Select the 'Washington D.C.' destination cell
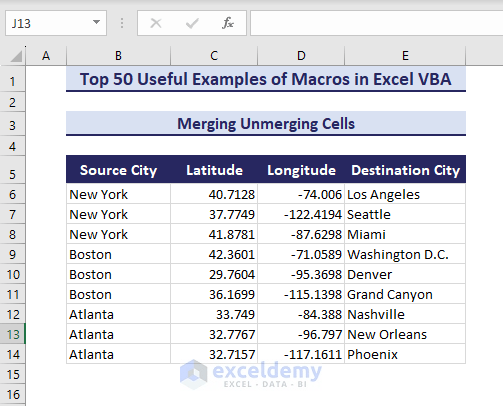 click(x=405, y=254)
